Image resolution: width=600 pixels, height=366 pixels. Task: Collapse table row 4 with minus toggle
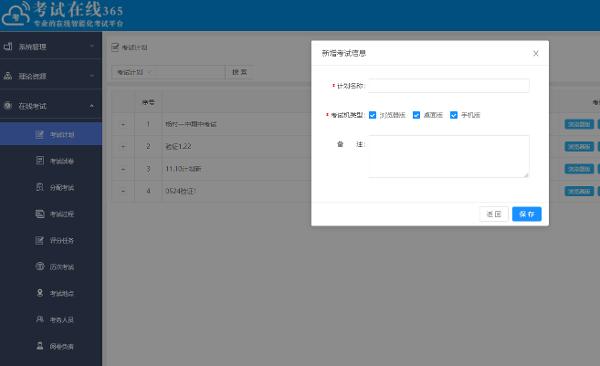123,191
